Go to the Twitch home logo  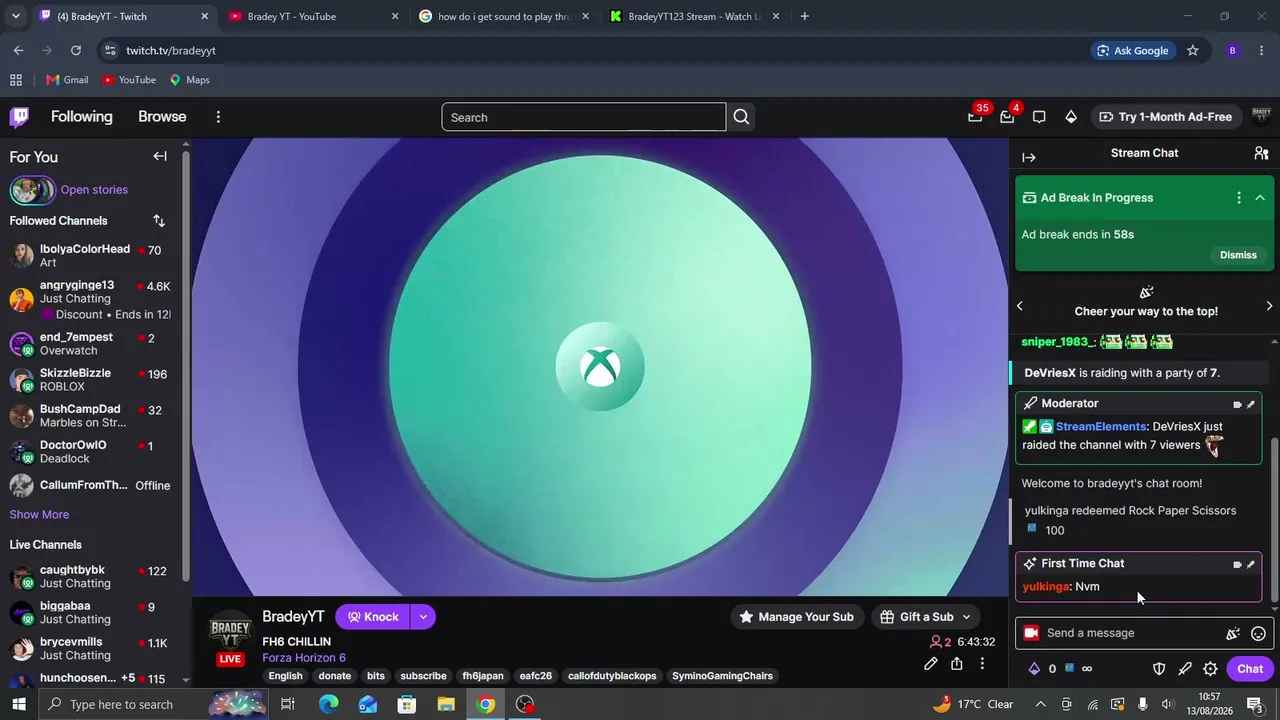tap(19, 117)
